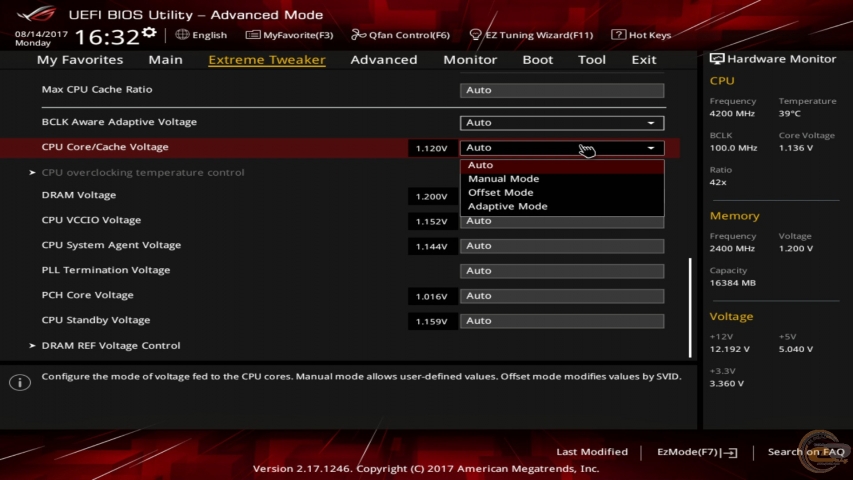Select PLL Termination Voltage label
This screenshot has height=480, width=853.
click(106, 270)
